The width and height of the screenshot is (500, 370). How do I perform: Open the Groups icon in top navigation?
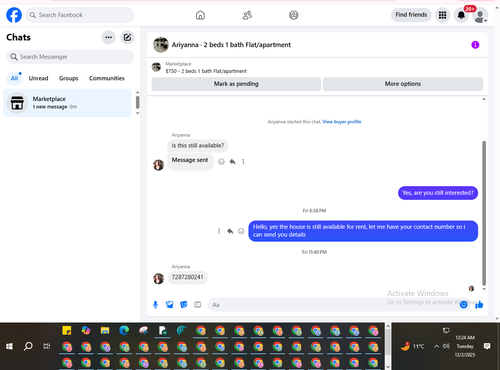click(x=294, y=15)
